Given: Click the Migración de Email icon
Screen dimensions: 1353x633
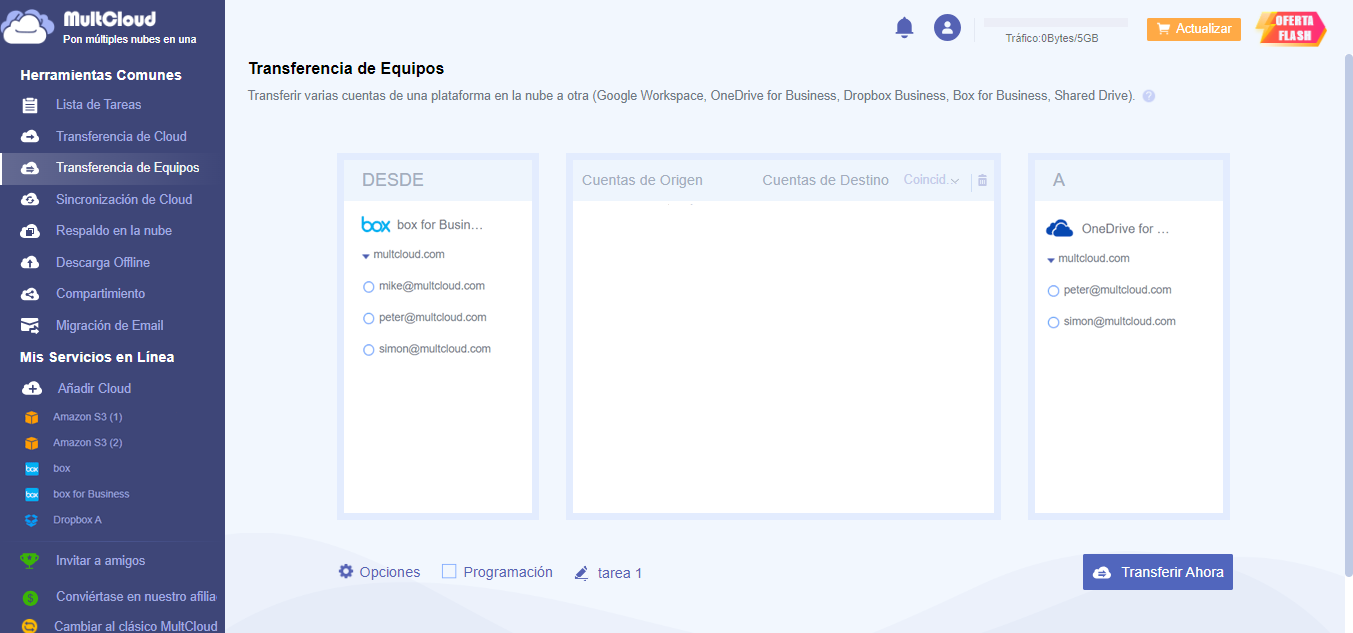Looking at the screenshot, I should (30, 325).
